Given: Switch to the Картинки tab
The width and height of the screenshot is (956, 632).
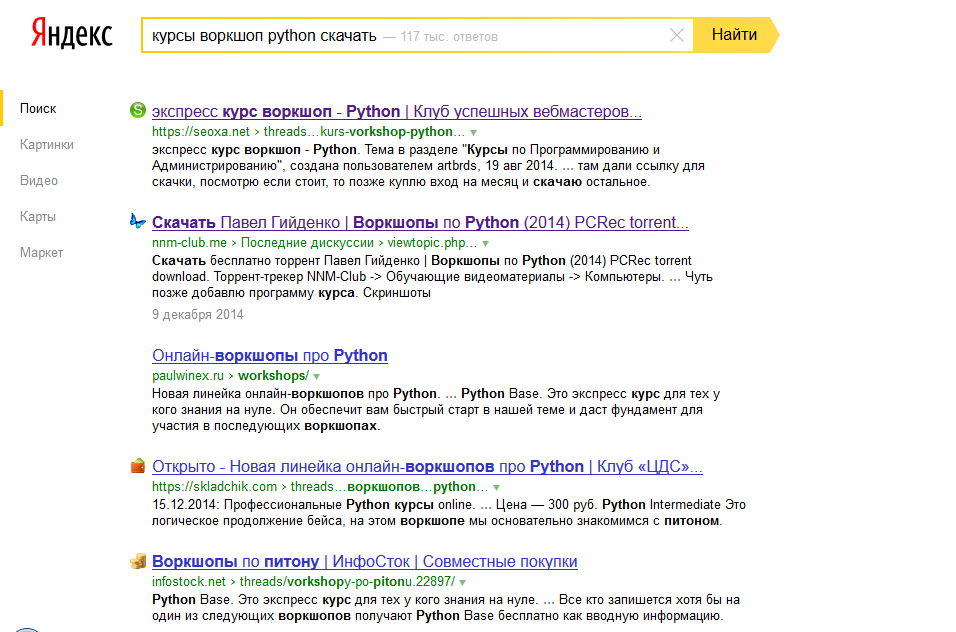Looking at the screenshot, I should (x=46, y=145).
